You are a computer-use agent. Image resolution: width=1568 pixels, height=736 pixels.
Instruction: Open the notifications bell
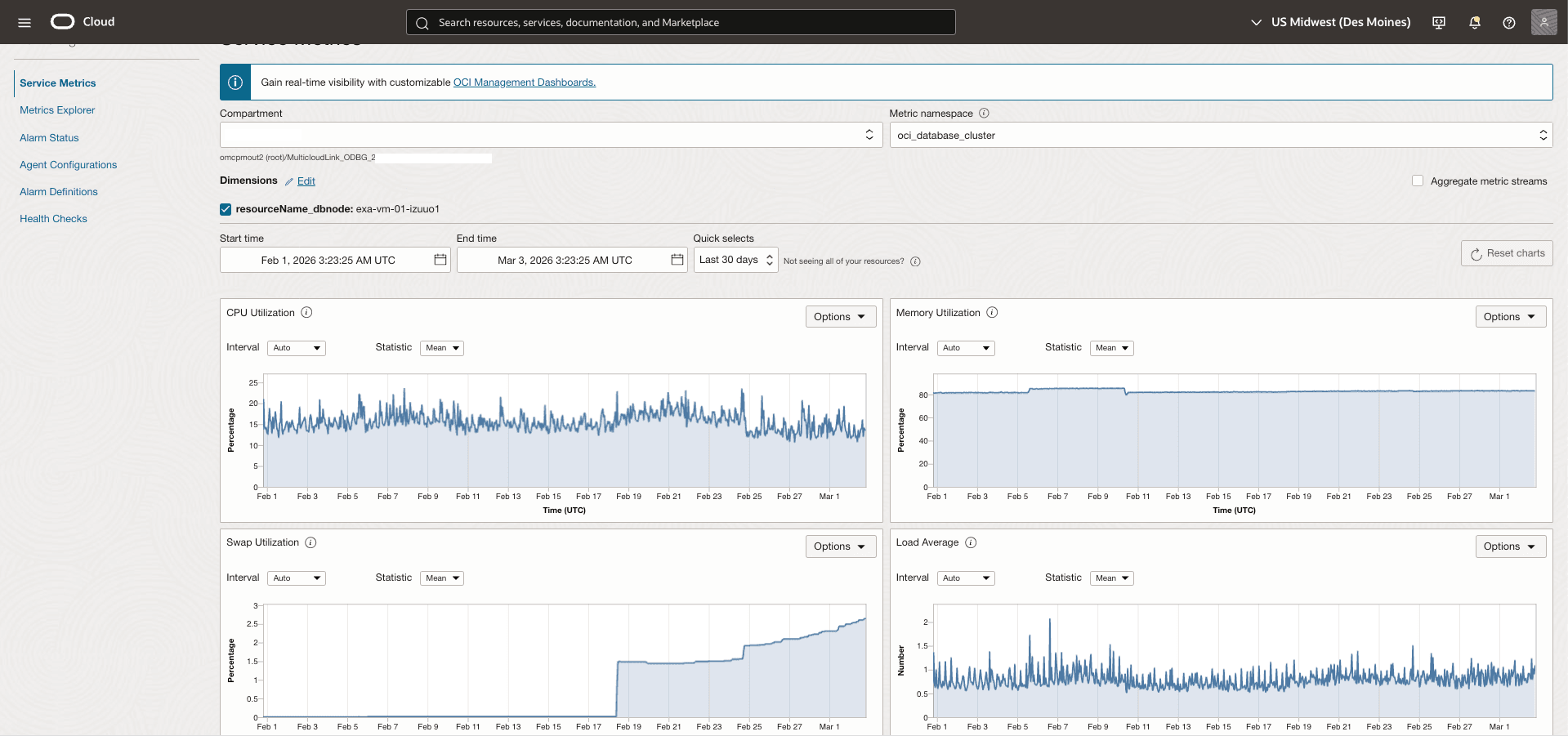click(1474, 22)
